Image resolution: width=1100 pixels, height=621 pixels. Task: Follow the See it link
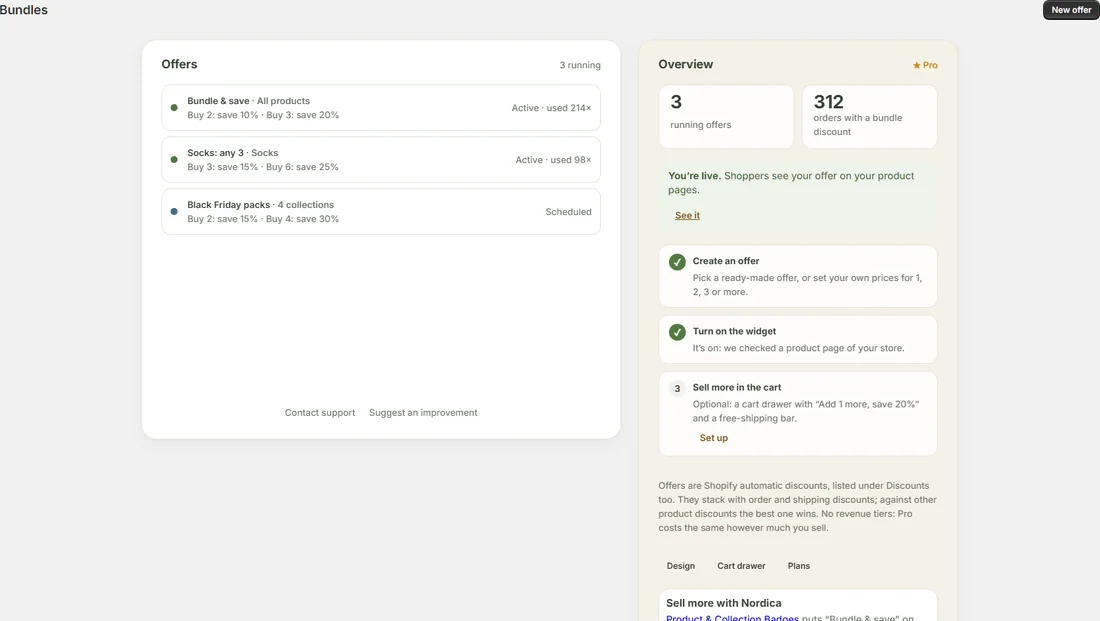pyautogui.click(x=688, y=215)
